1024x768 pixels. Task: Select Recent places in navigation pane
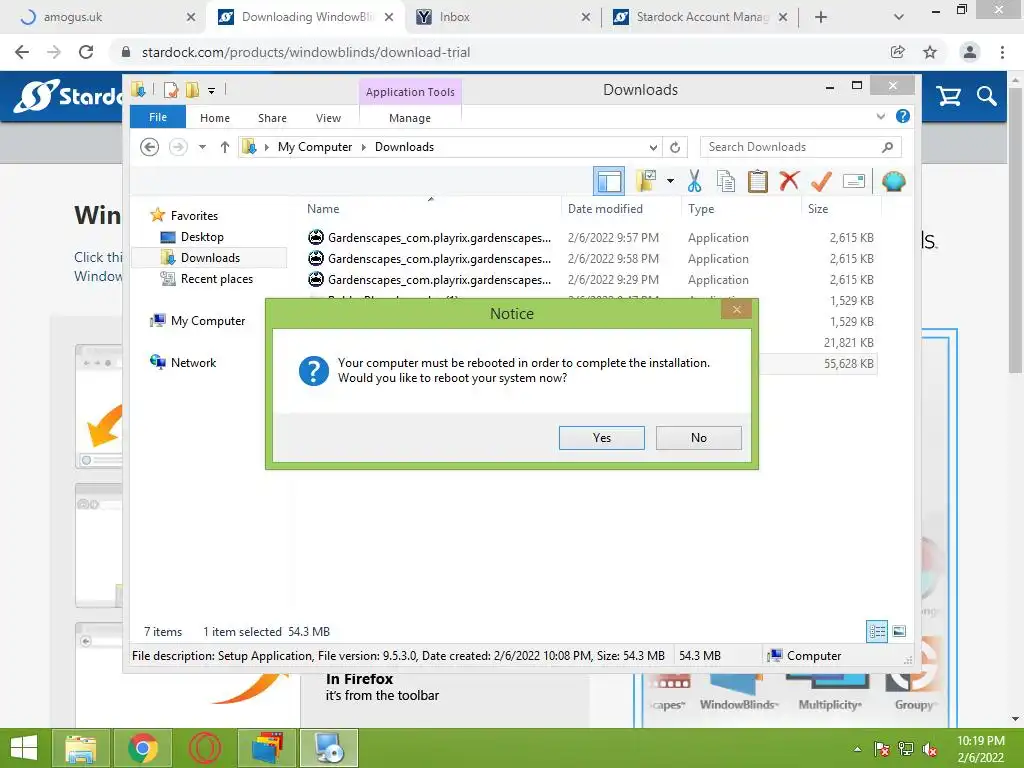(x=217, y=279)
